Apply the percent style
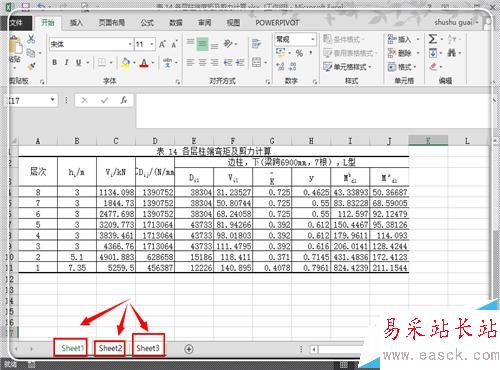 pos(299,53)
